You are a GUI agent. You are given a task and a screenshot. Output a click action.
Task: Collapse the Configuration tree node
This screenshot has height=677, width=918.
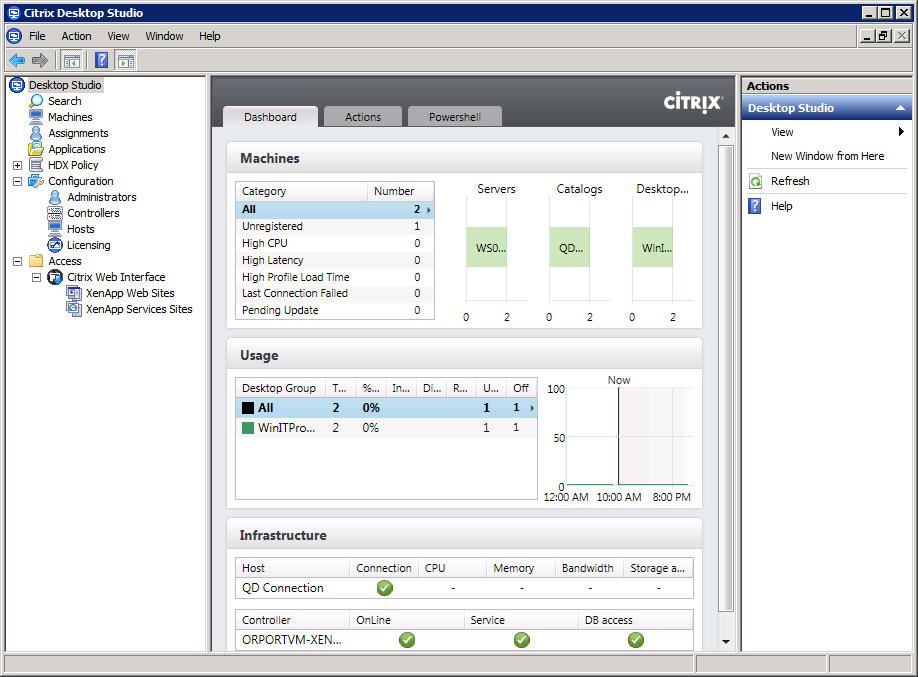(x=17, y=180)
